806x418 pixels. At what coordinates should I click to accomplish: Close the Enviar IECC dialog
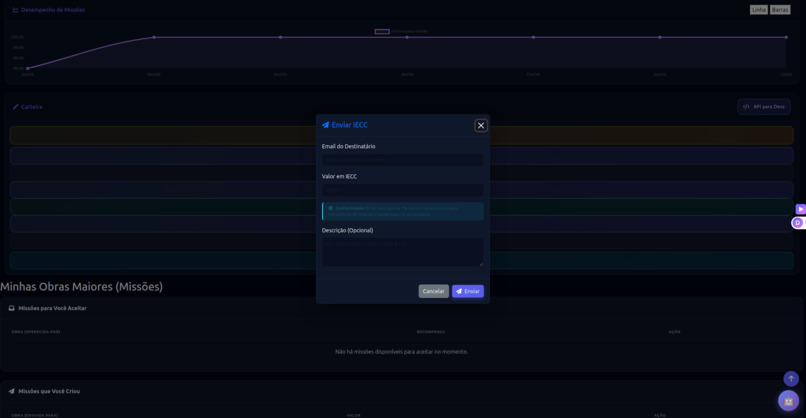point(481,125)
